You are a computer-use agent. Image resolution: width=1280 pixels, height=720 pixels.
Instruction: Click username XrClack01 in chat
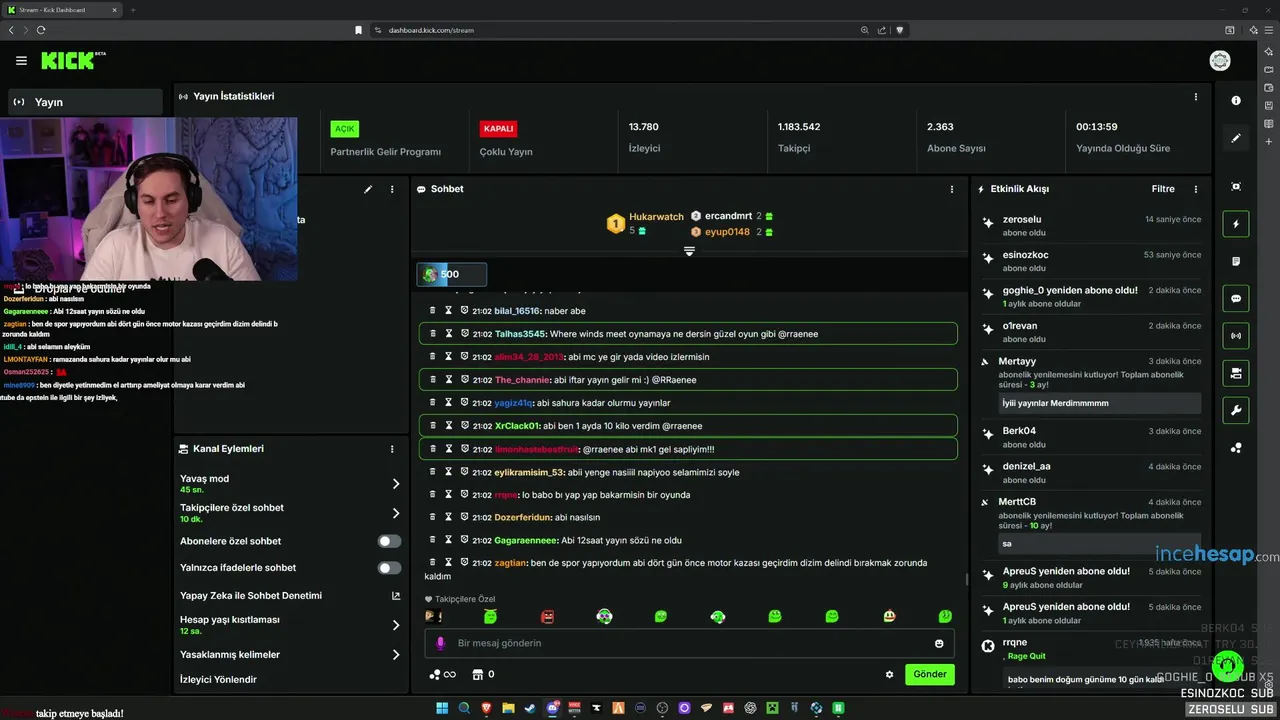517,426
